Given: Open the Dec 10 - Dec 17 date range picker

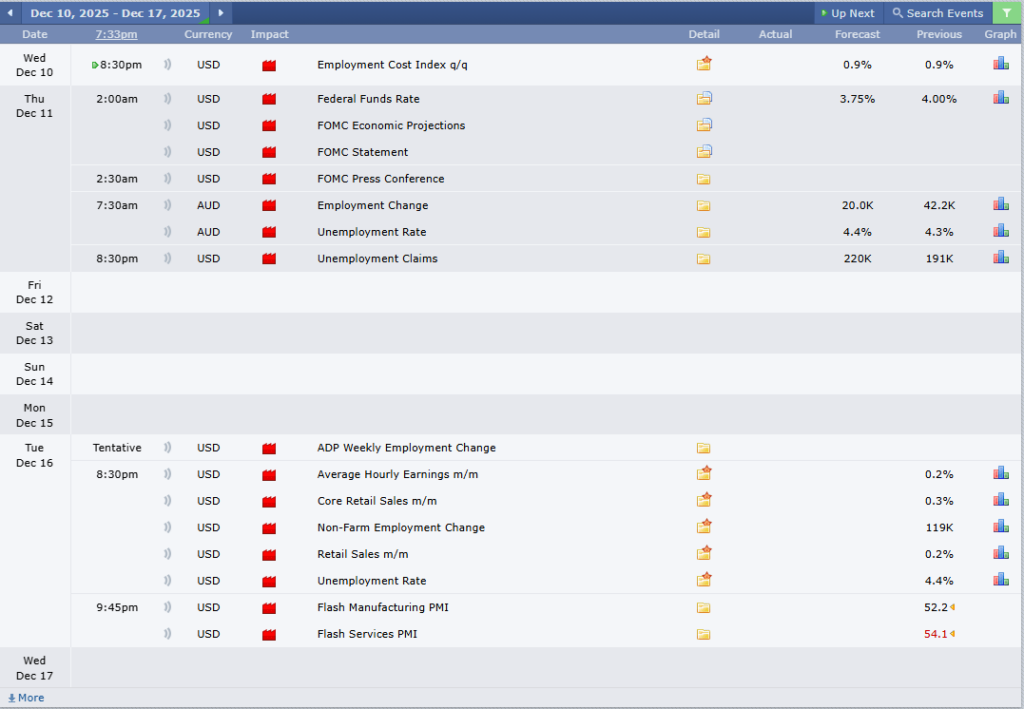Looking at the screenshot, I should pyautogui.click(x=114, y=13).
